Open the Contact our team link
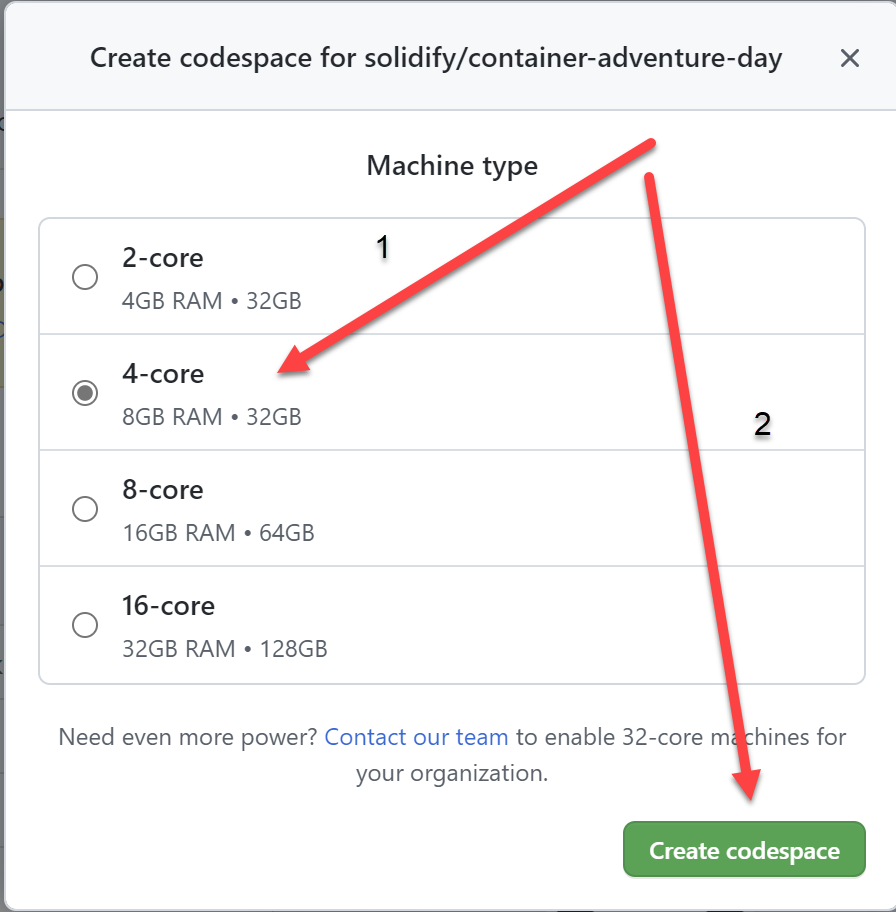Image resolution: width=896 pixels, height=912 pixels. click(416, 737)
